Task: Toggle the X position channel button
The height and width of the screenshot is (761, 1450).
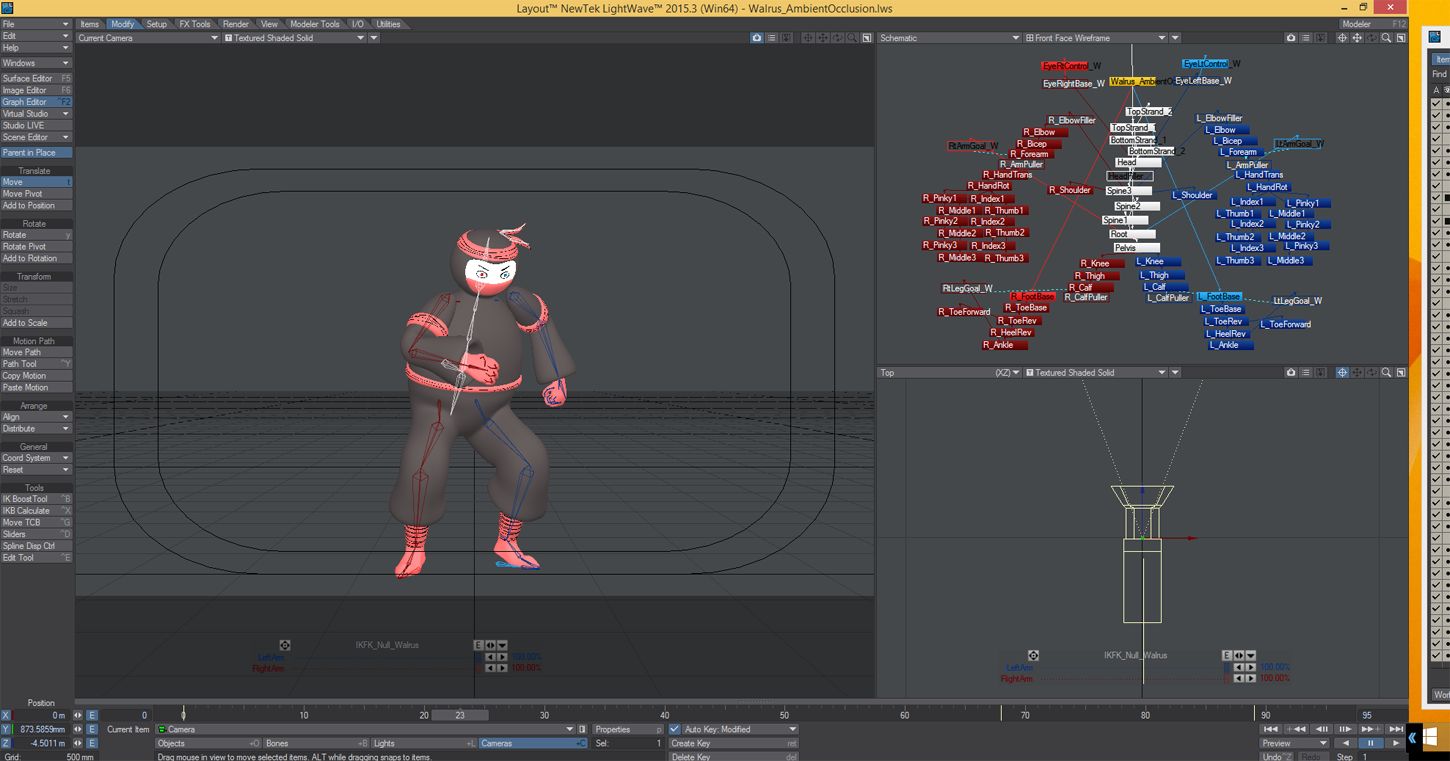Action: click(5, 715)
